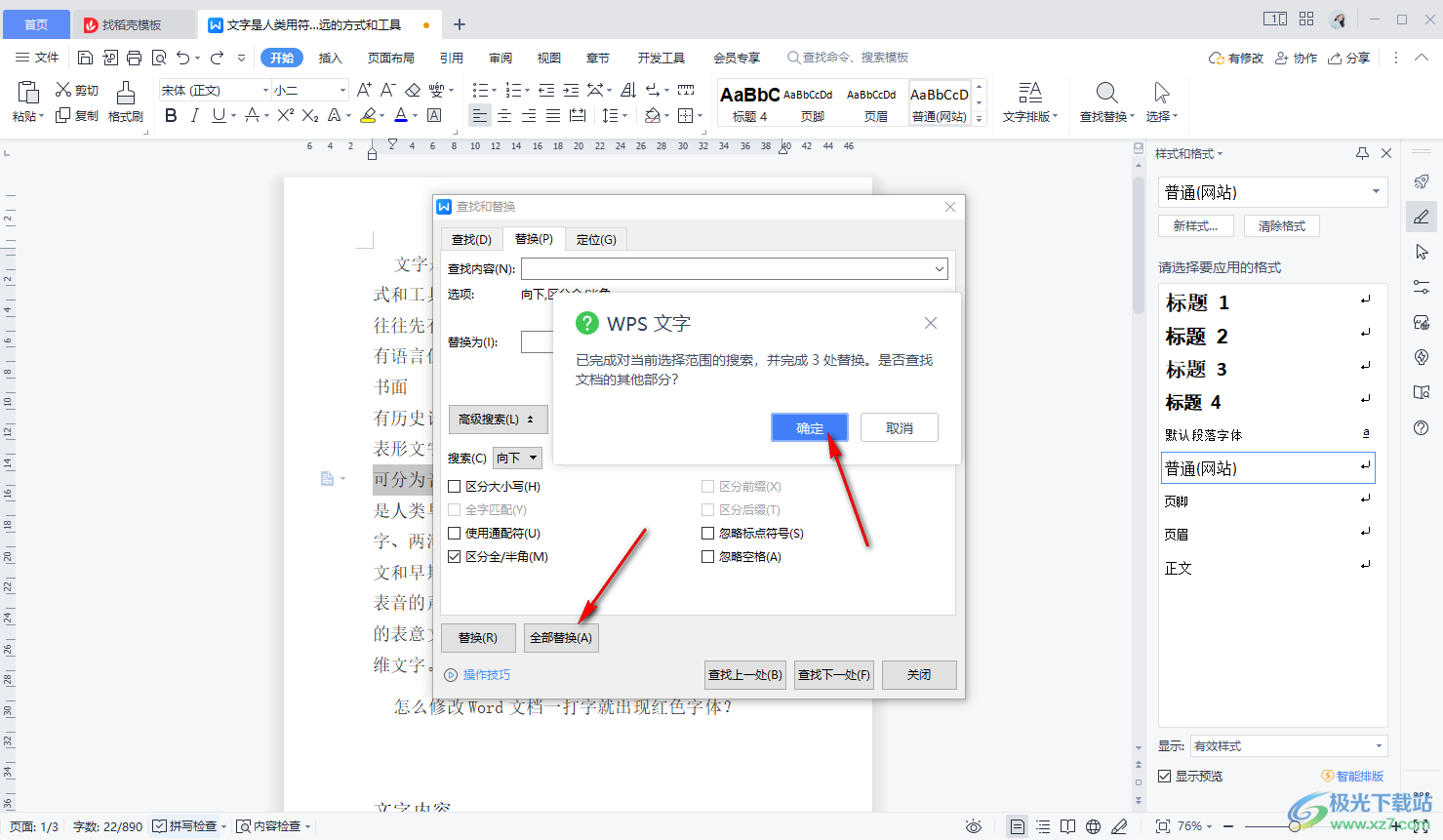The width and height of the screenshot is (1443, 840).
Task: Enable eye protection mode in status bar
Action: (x=974, y=826)
